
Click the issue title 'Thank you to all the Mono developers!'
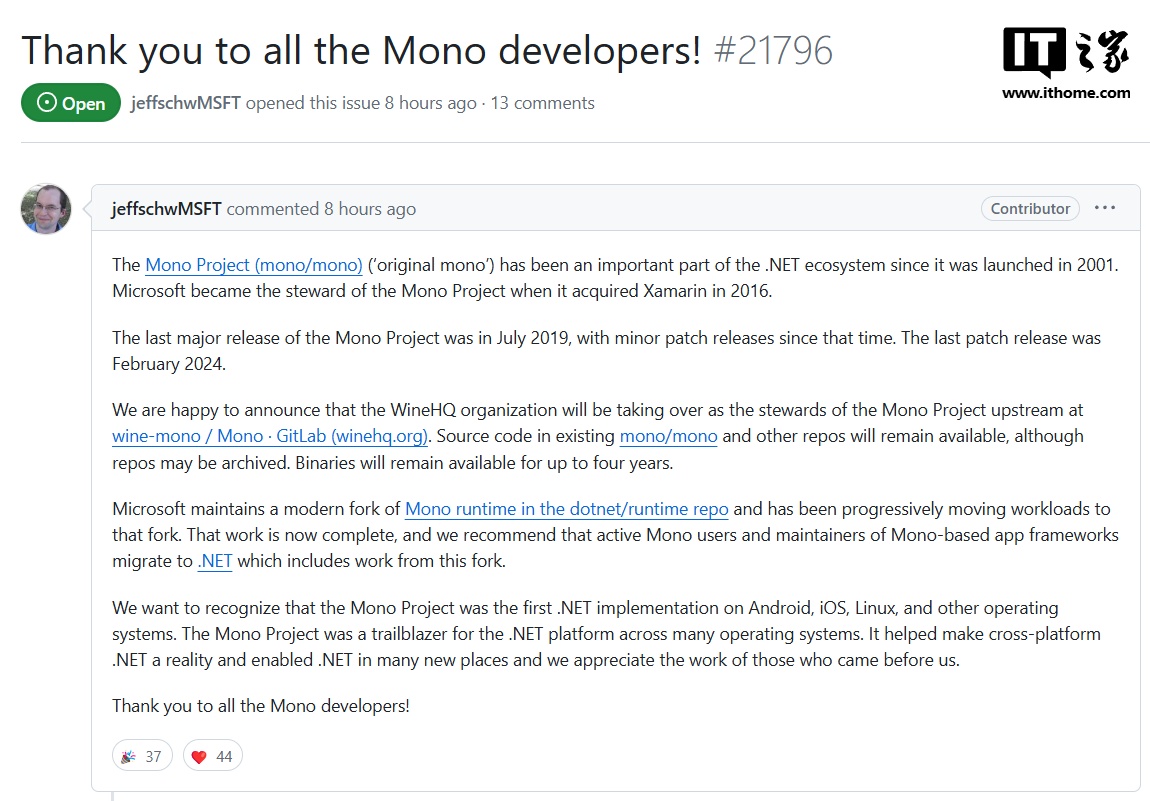click(x=361, y=50)
